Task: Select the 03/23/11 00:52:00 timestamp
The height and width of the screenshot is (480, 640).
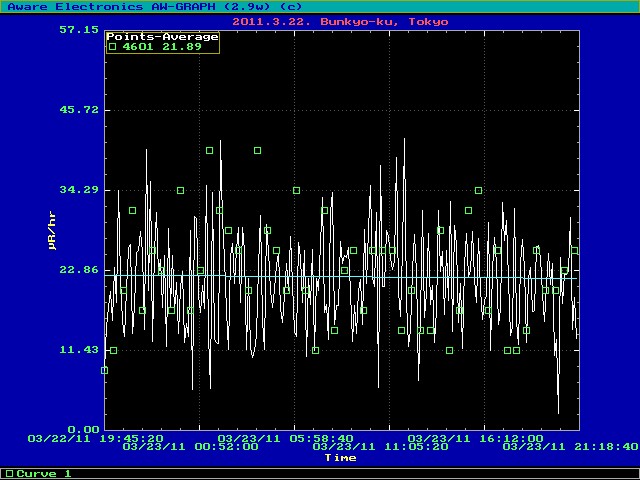Action: pyautogui.click(x=190, y=447)
